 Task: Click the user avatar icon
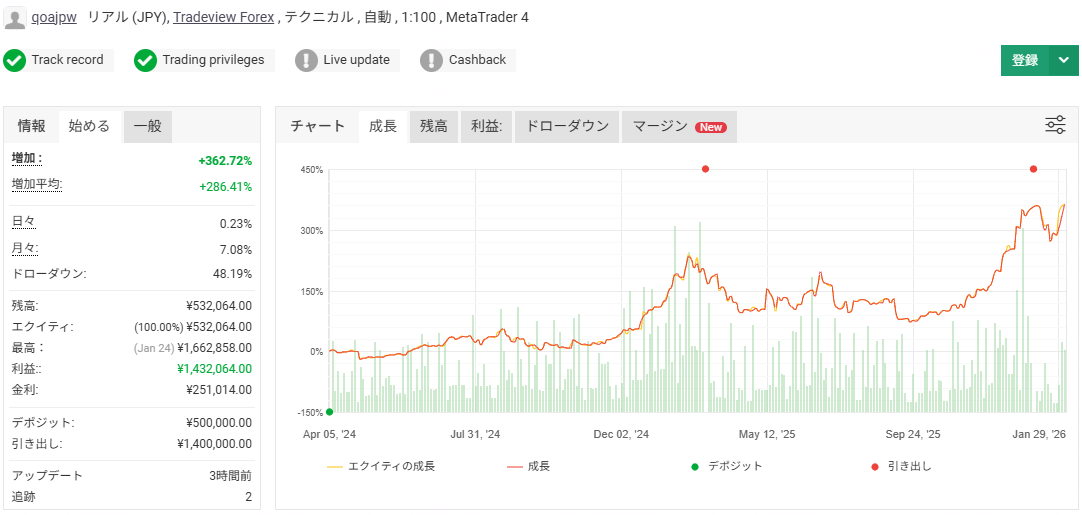click(x=15, y=17)
